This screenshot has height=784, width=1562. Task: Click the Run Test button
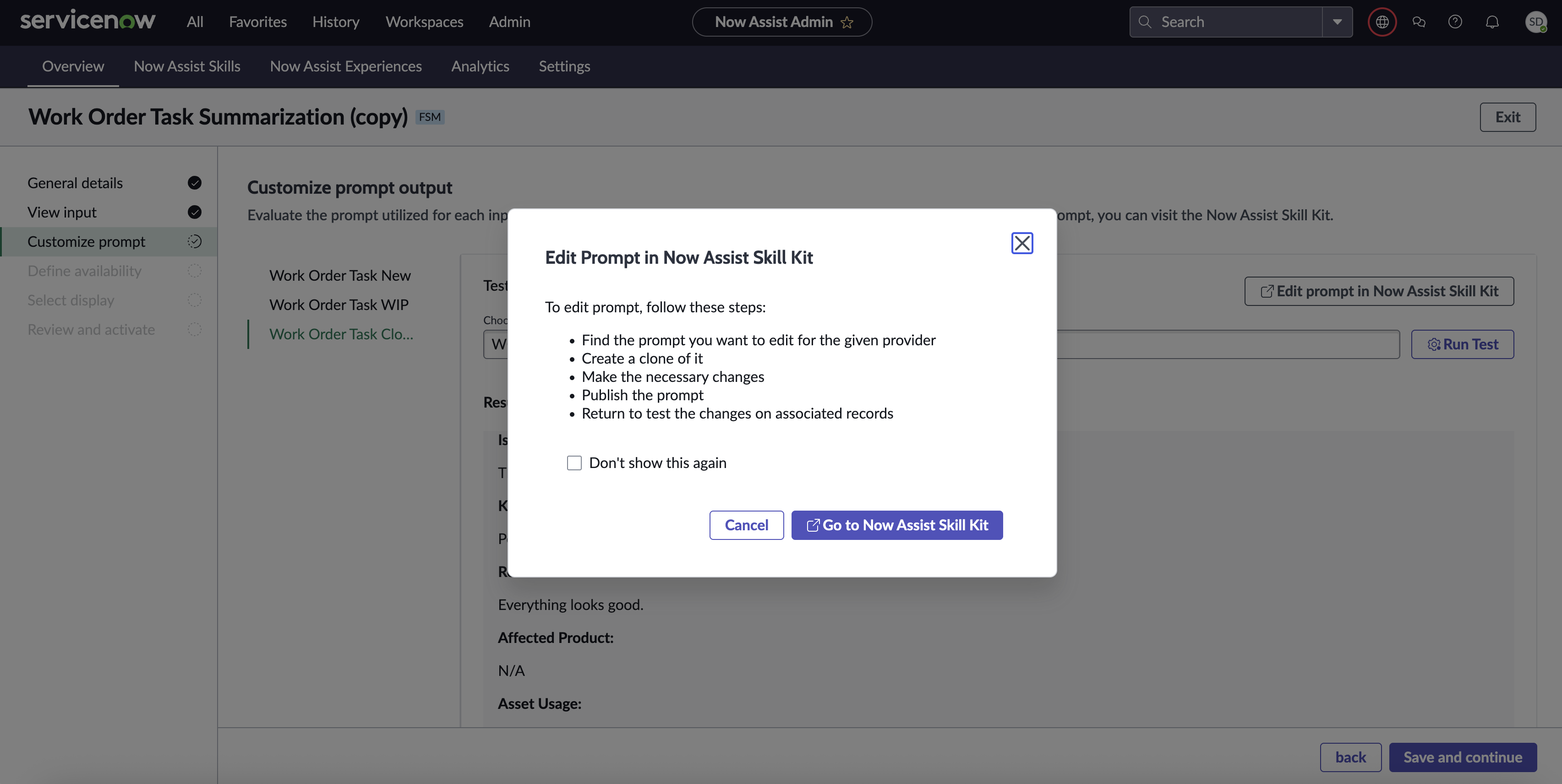[x=1462, y=344]
